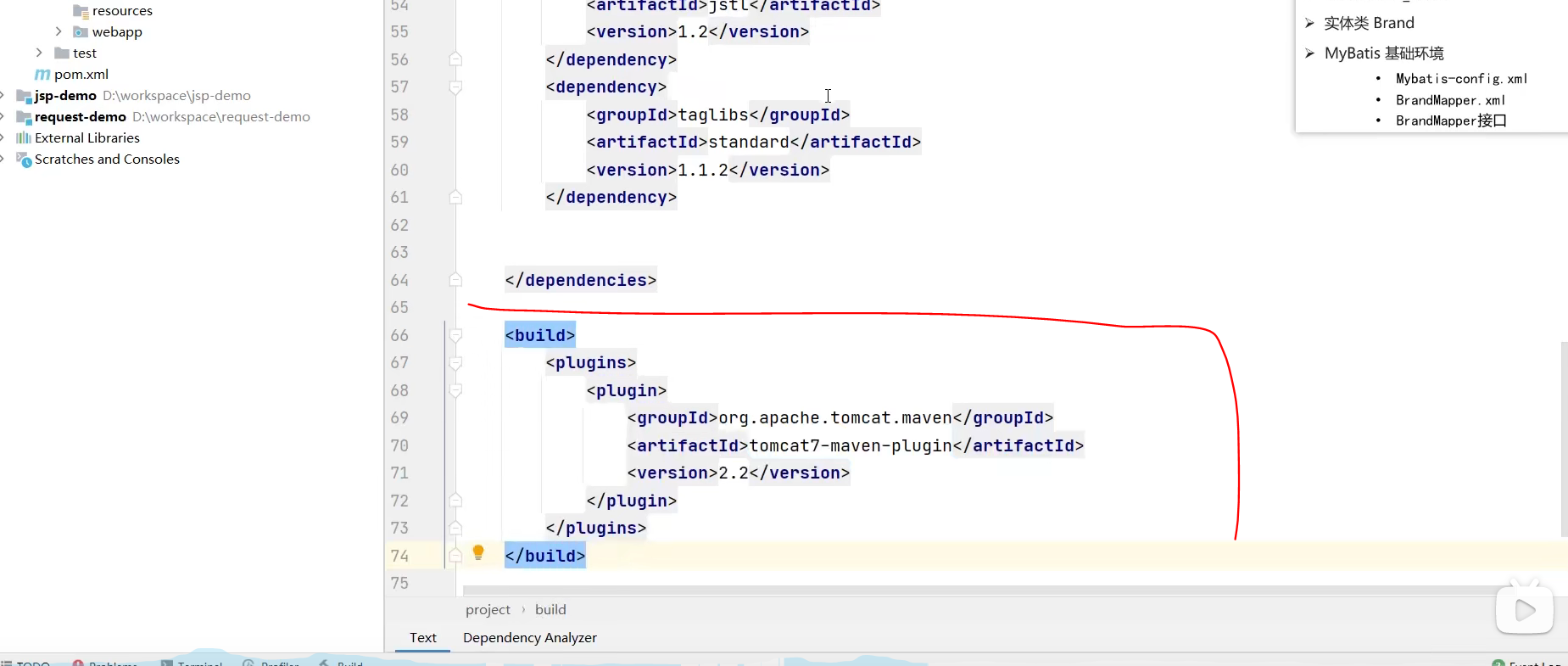Click the D:\workspace\jsp-demo path text
Screen dimensions: 1568x666
click(x=177, y=96)
